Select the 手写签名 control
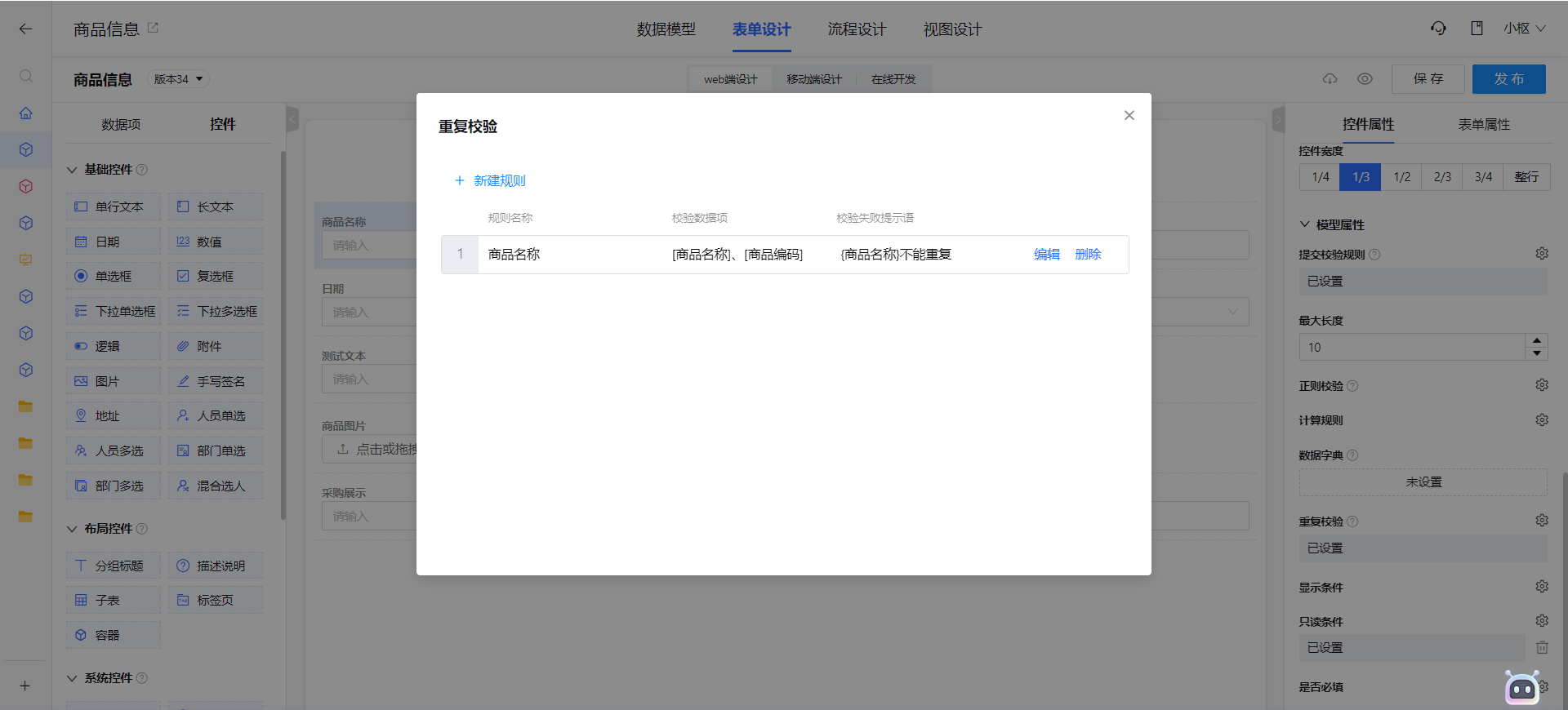 (x=216, y=381)
